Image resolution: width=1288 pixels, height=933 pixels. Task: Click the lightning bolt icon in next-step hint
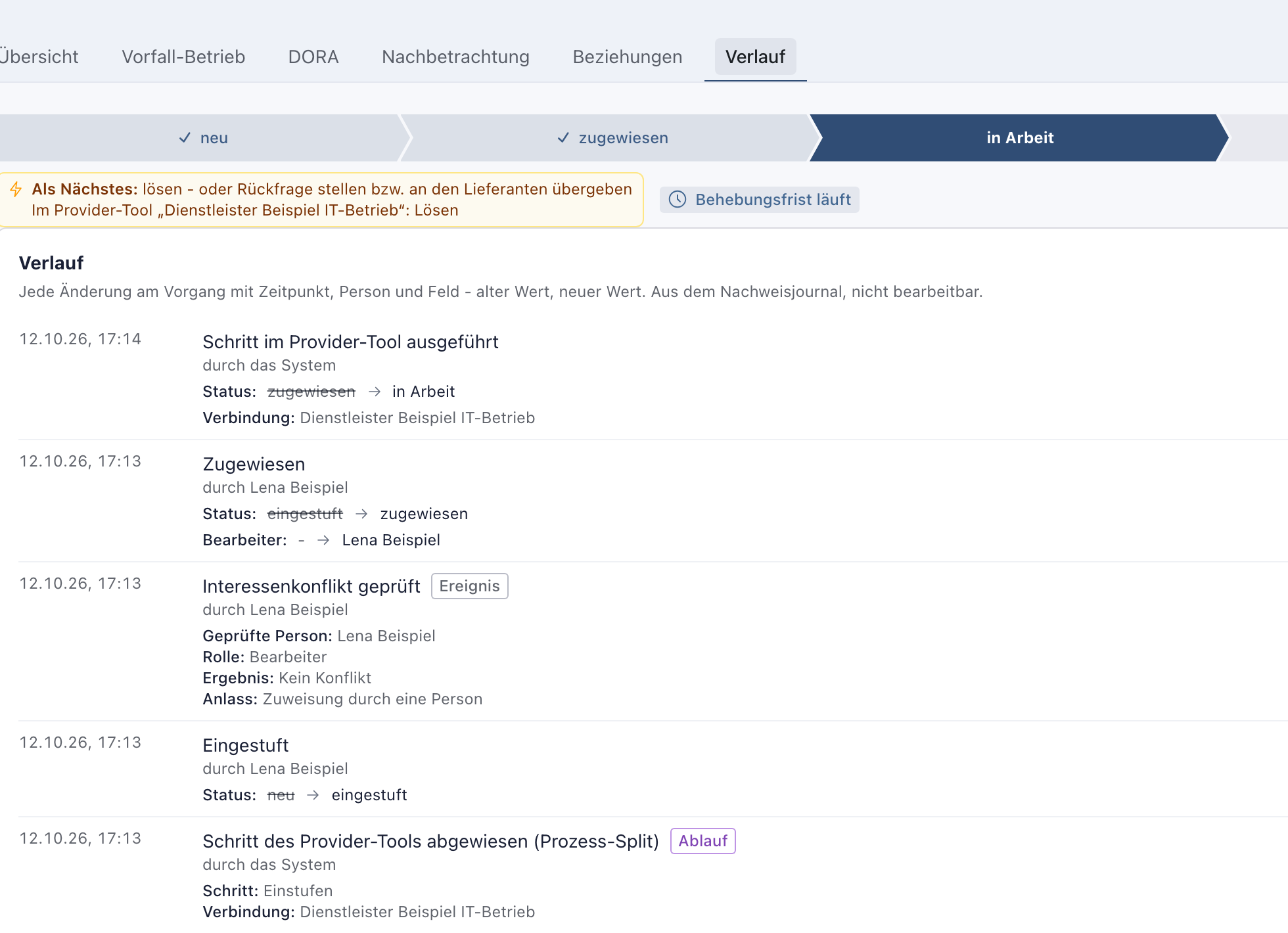16,189
